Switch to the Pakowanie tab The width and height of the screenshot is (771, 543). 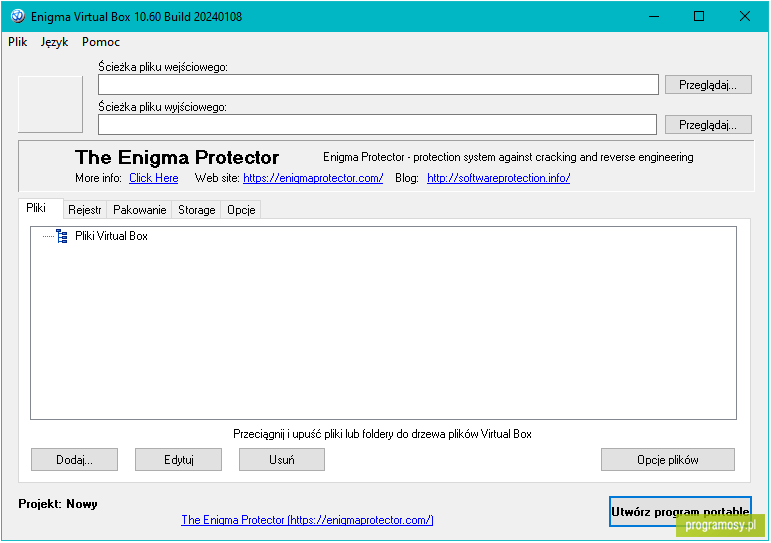point(140,210)
